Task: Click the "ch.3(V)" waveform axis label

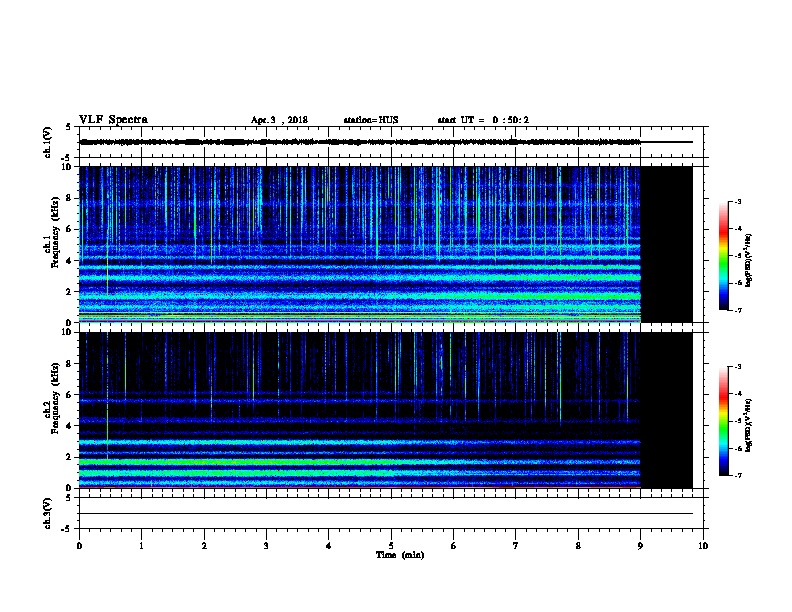Action: tap(47, 513)
